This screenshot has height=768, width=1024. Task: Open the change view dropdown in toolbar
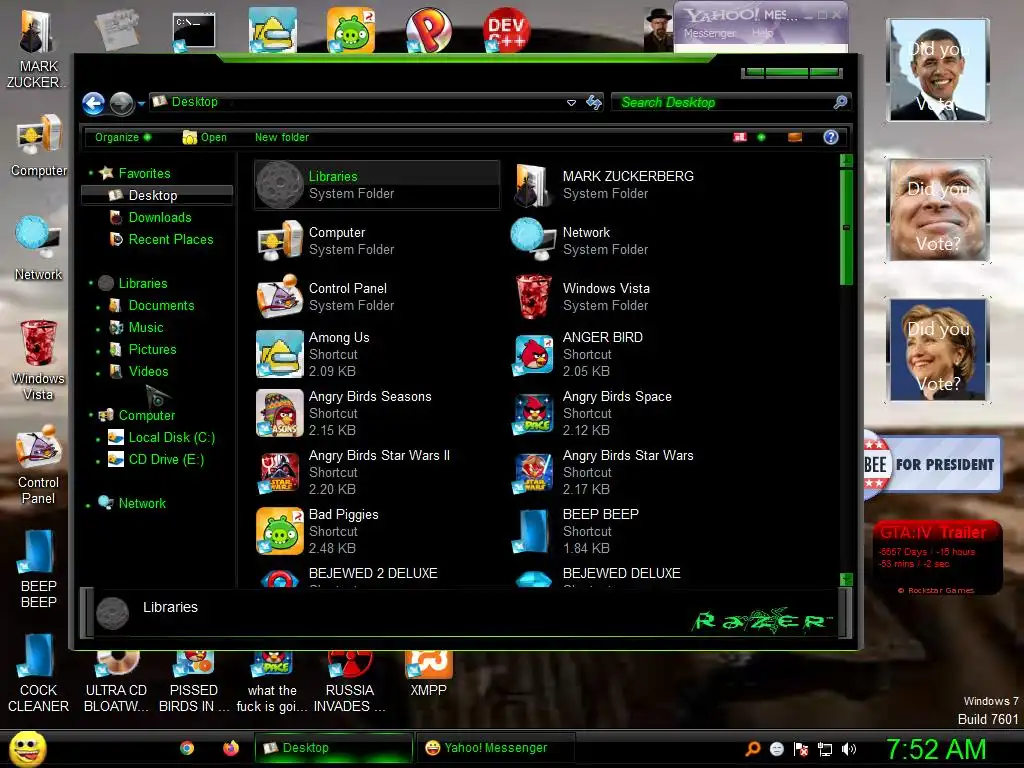coord(761,137)
